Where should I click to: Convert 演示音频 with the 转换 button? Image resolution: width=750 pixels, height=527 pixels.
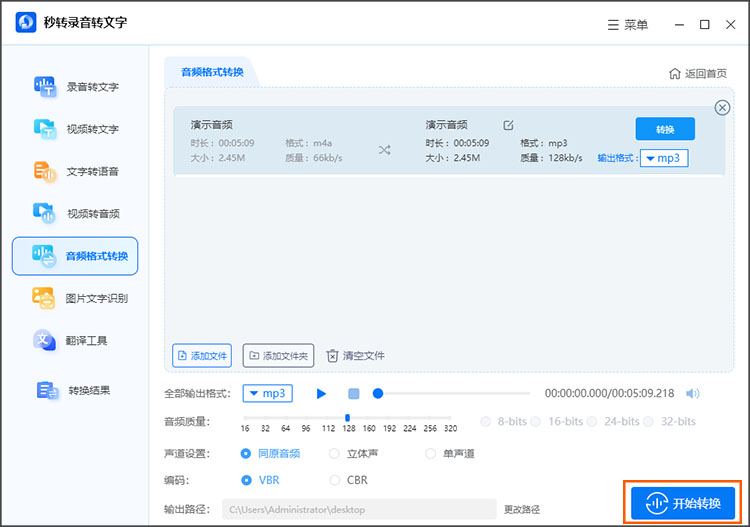click(x=665, y=129)
